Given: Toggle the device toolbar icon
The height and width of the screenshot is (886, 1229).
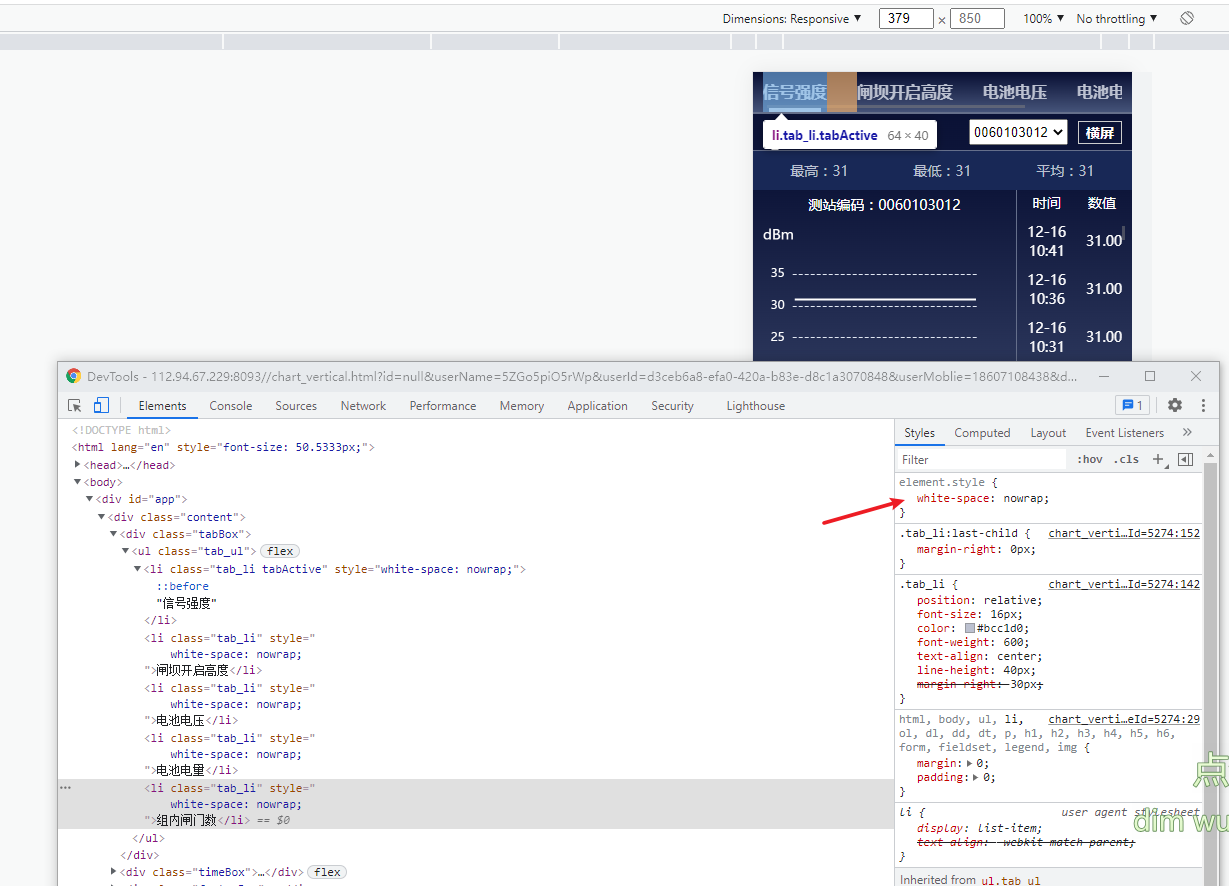Looking at the screenshot, I should (x=101, y=405).
